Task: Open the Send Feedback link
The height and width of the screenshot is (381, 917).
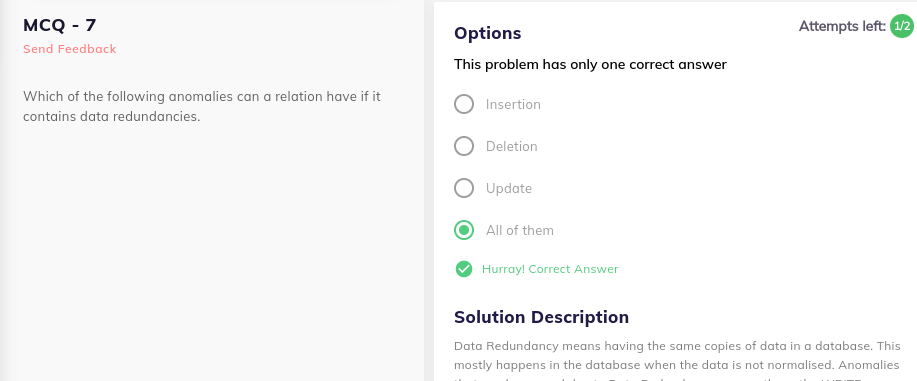Action: 70,49
